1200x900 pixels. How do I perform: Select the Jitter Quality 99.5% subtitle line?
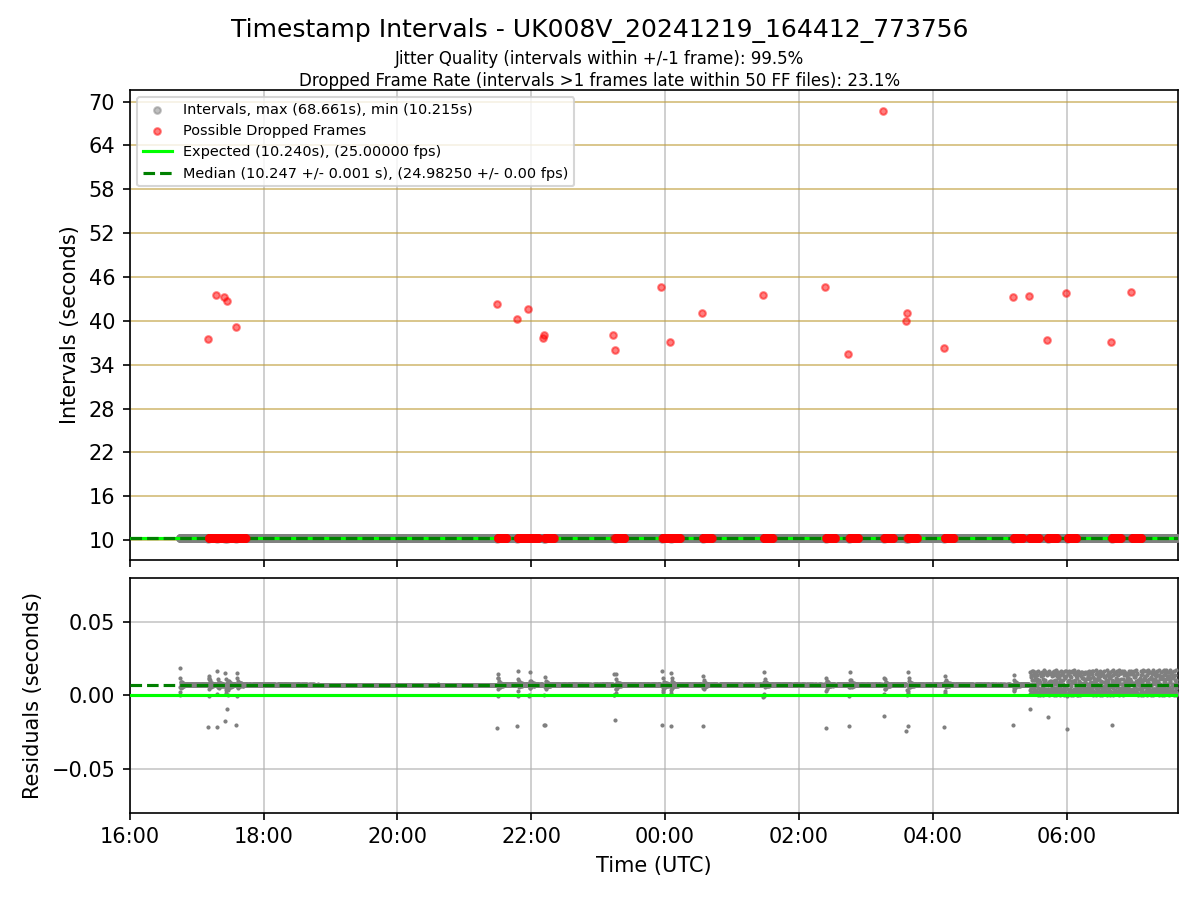point(599,58)
